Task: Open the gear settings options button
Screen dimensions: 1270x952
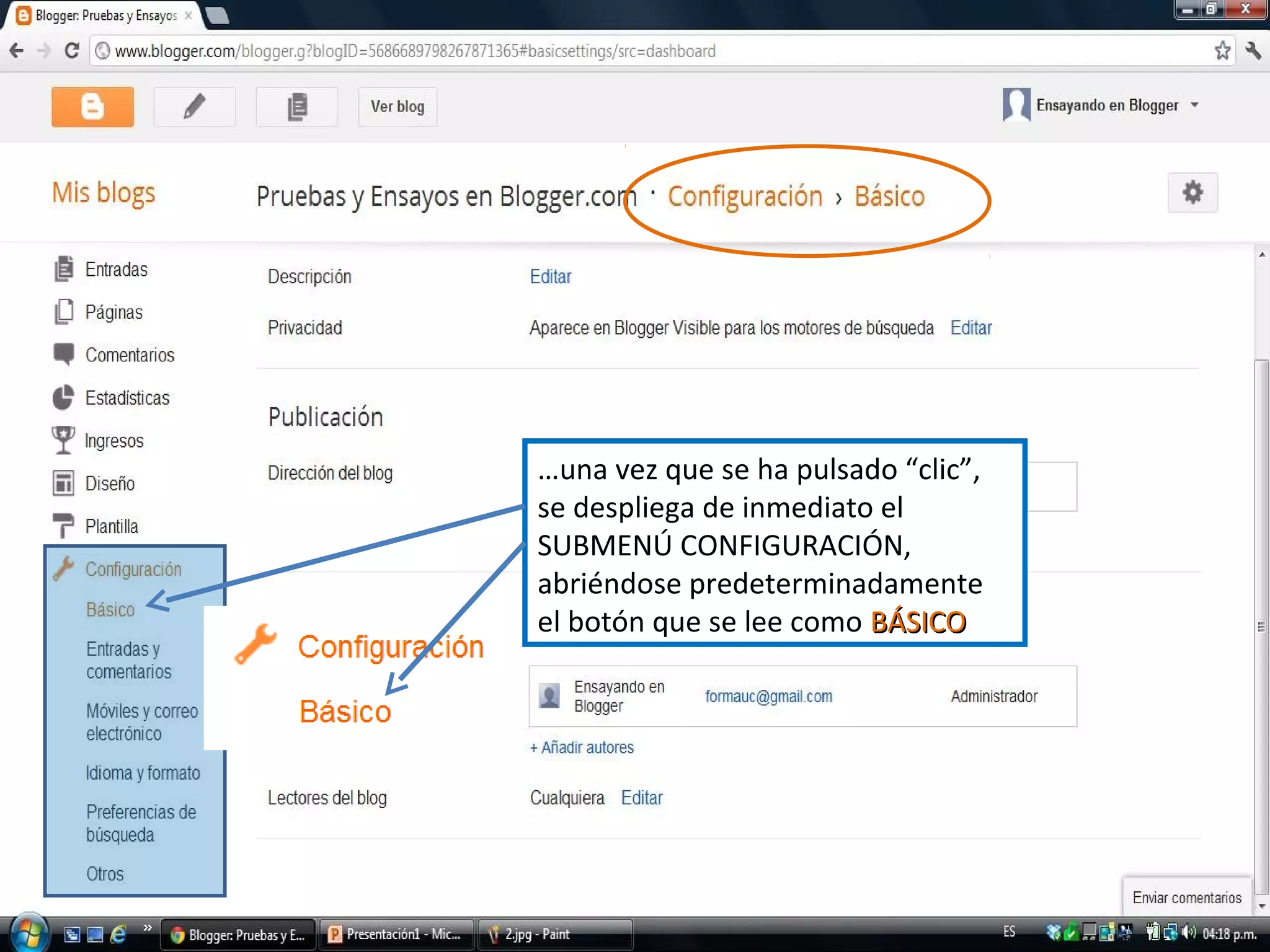Action: click(1192, 193)
